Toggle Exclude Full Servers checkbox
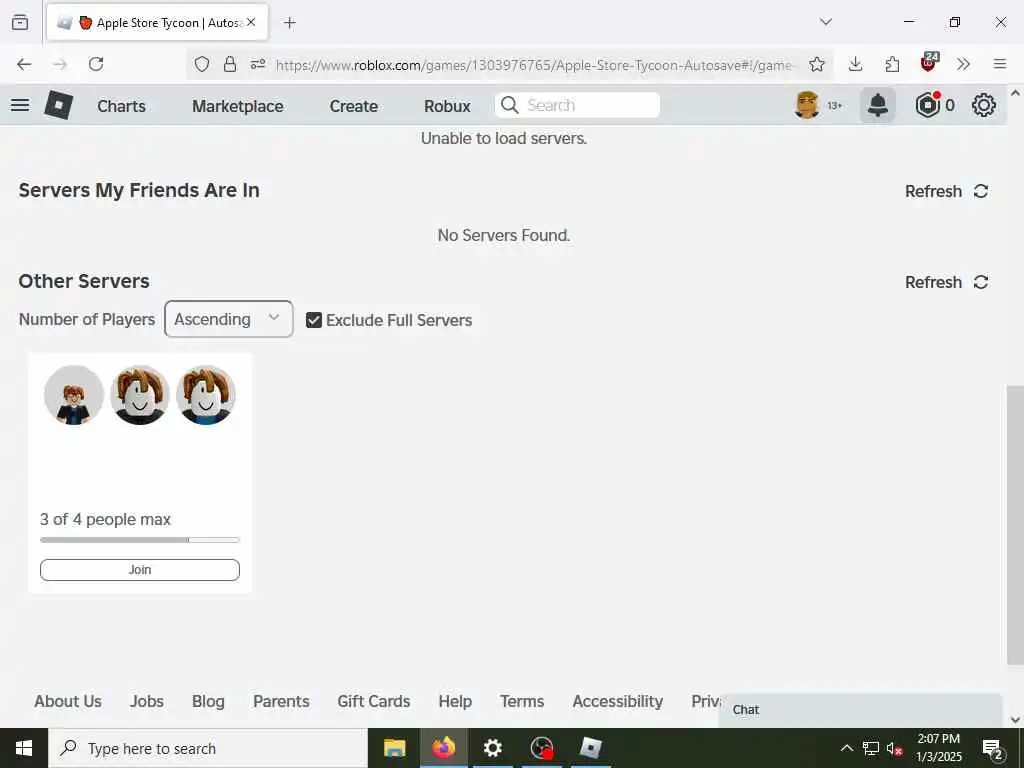This screenshot has height=768, width=1024. click(314, 320)
